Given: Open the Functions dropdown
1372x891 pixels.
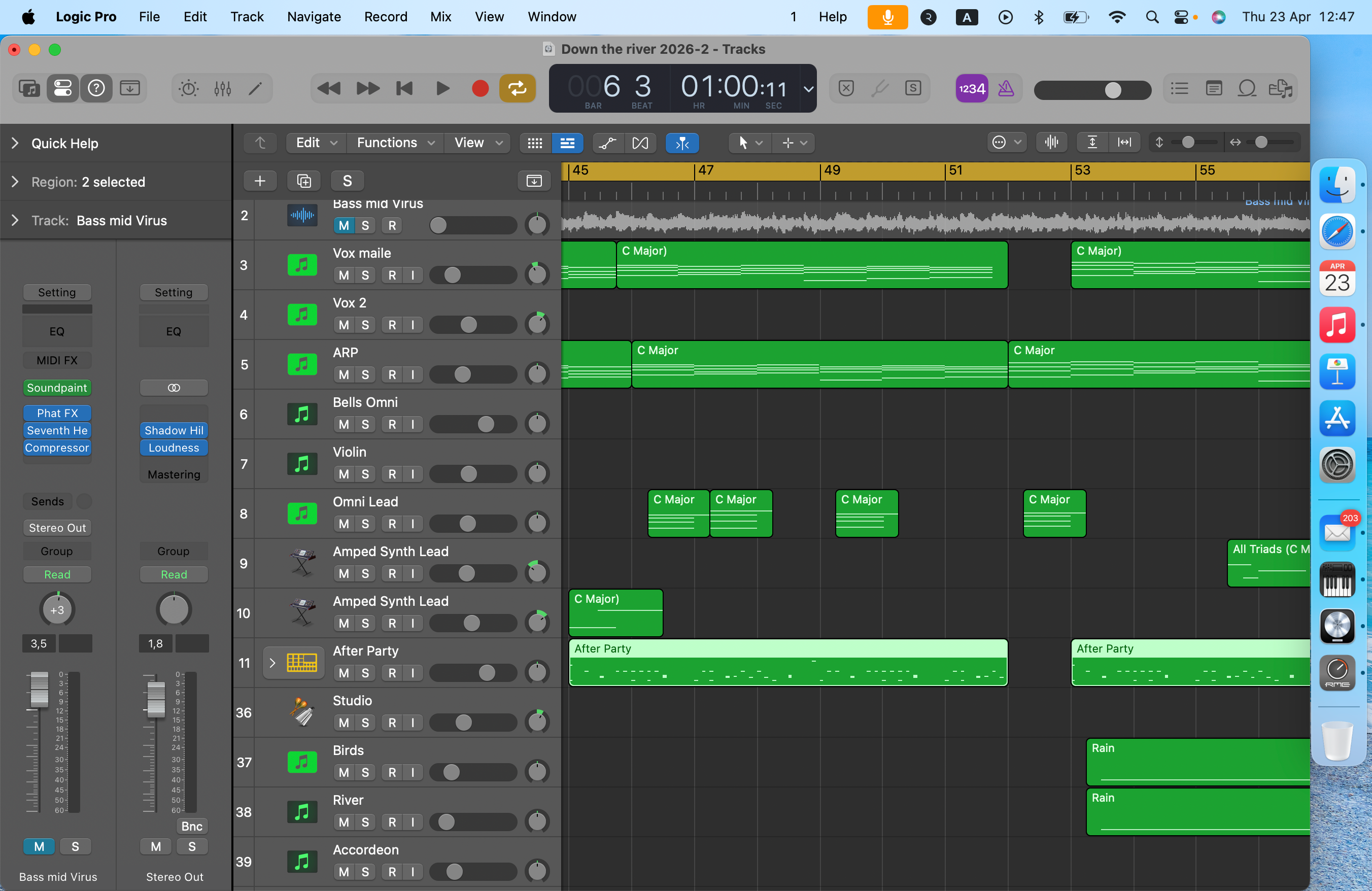Looking at the screenshot, I should (394, 143).
